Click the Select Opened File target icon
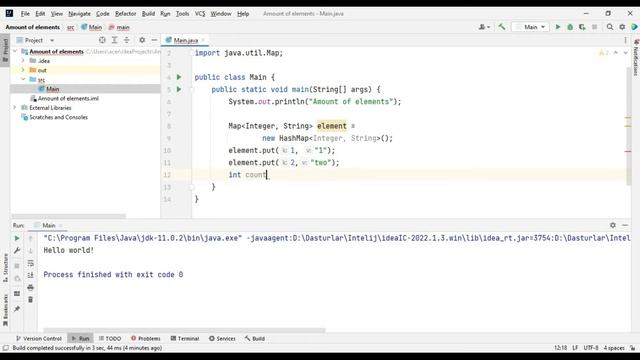 102,40
